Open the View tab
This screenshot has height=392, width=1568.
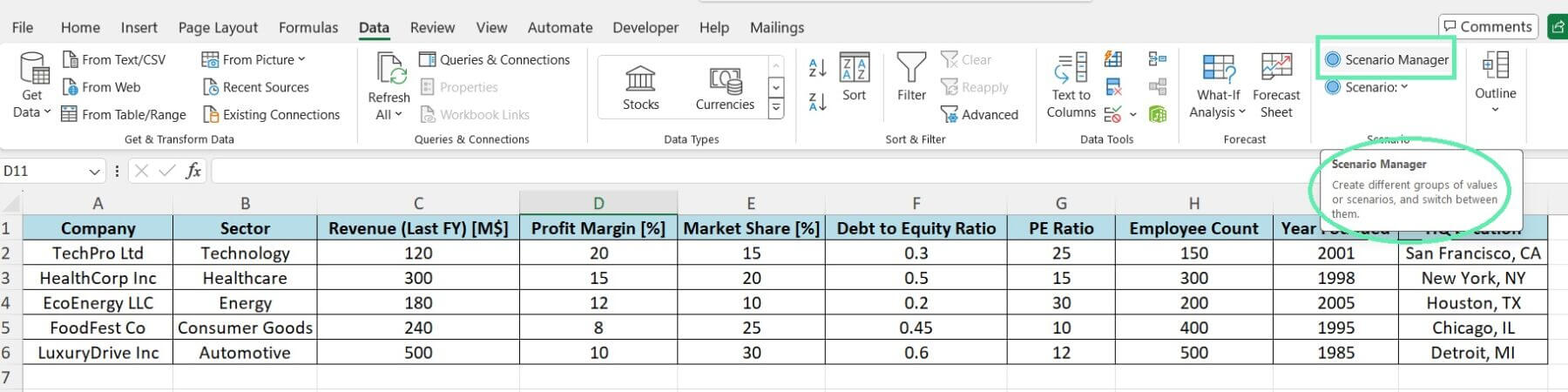coord(491,27)
